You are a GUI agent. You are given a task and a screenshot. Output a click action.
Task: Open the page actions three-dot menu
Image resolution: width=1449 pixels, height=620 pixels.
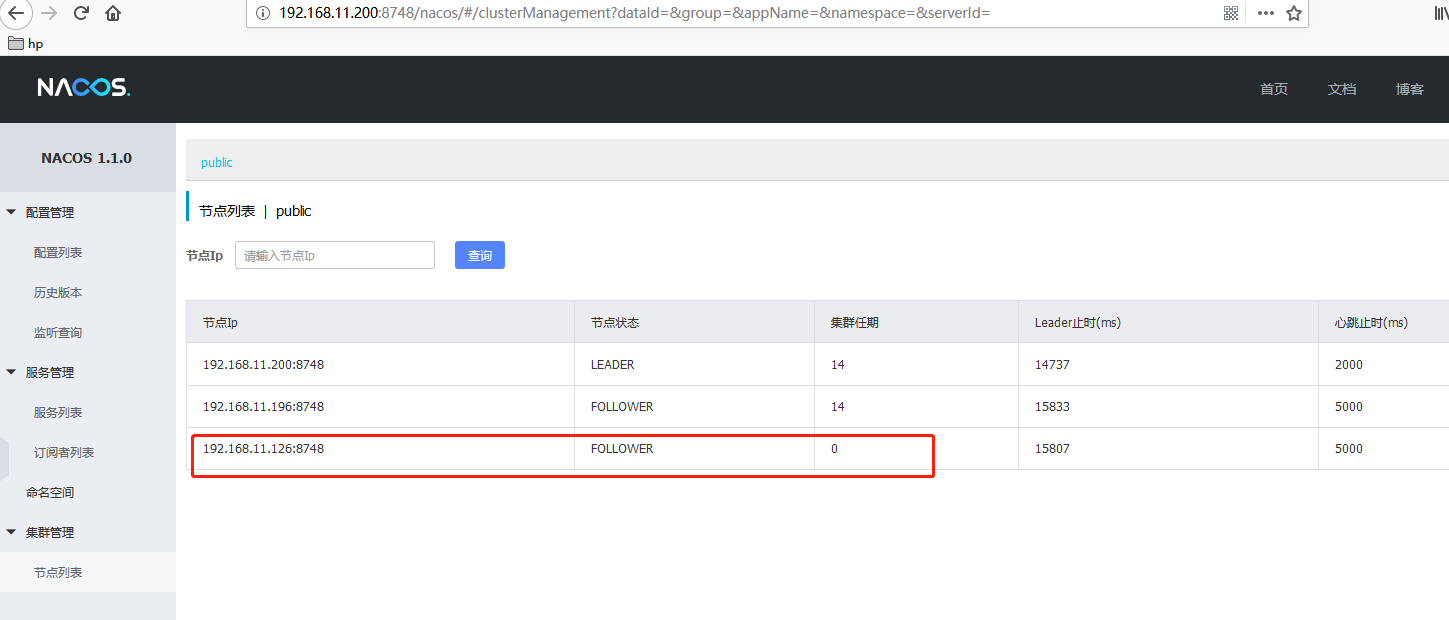point(1266,13)
